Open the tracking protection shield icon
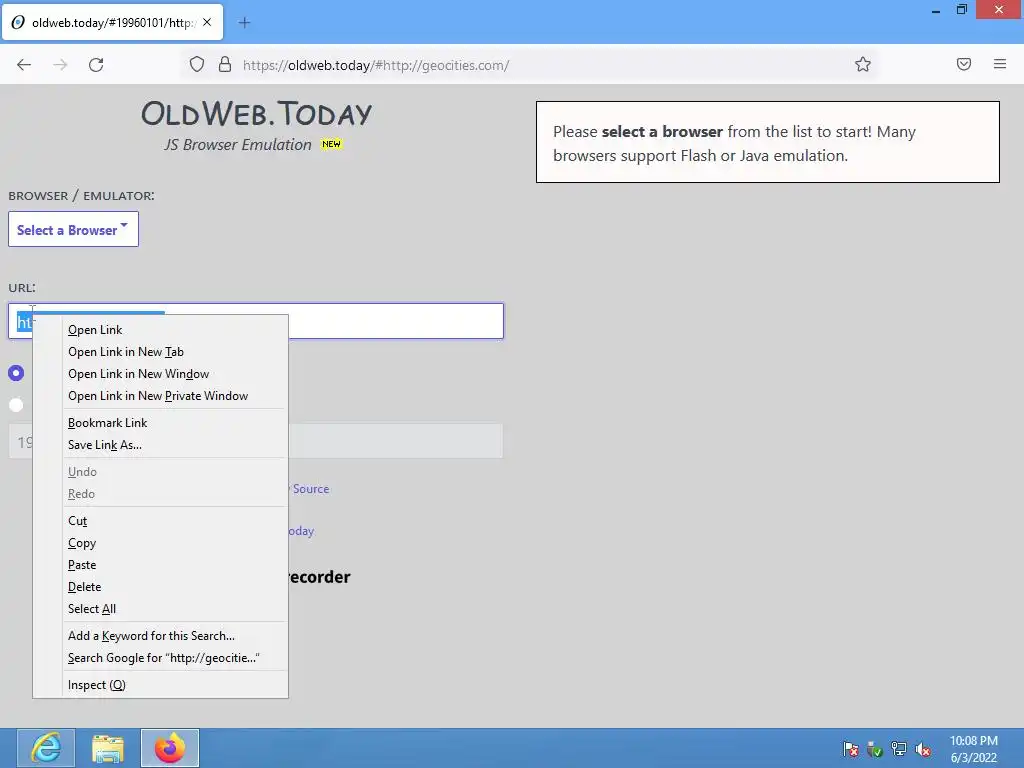Screen dimensions: 1024x768 click(197, 65)
